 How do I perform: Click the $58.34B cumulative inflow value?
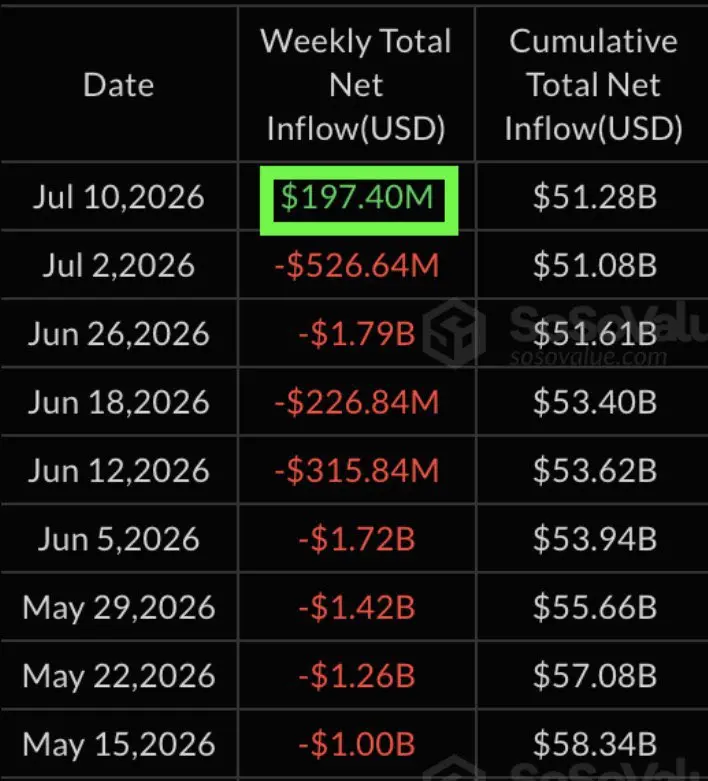click(x=595, y=744)
